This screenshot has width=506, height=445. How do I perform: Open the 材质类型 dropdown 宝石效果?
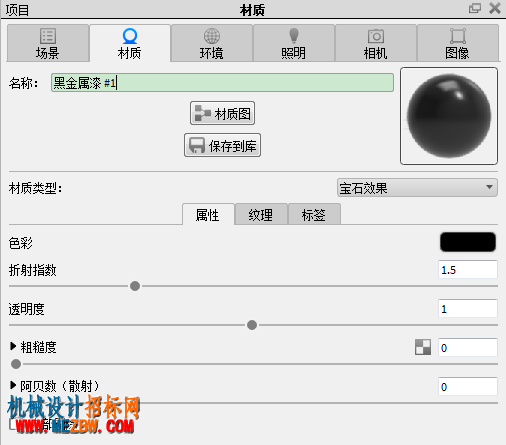tap(417, 188)
